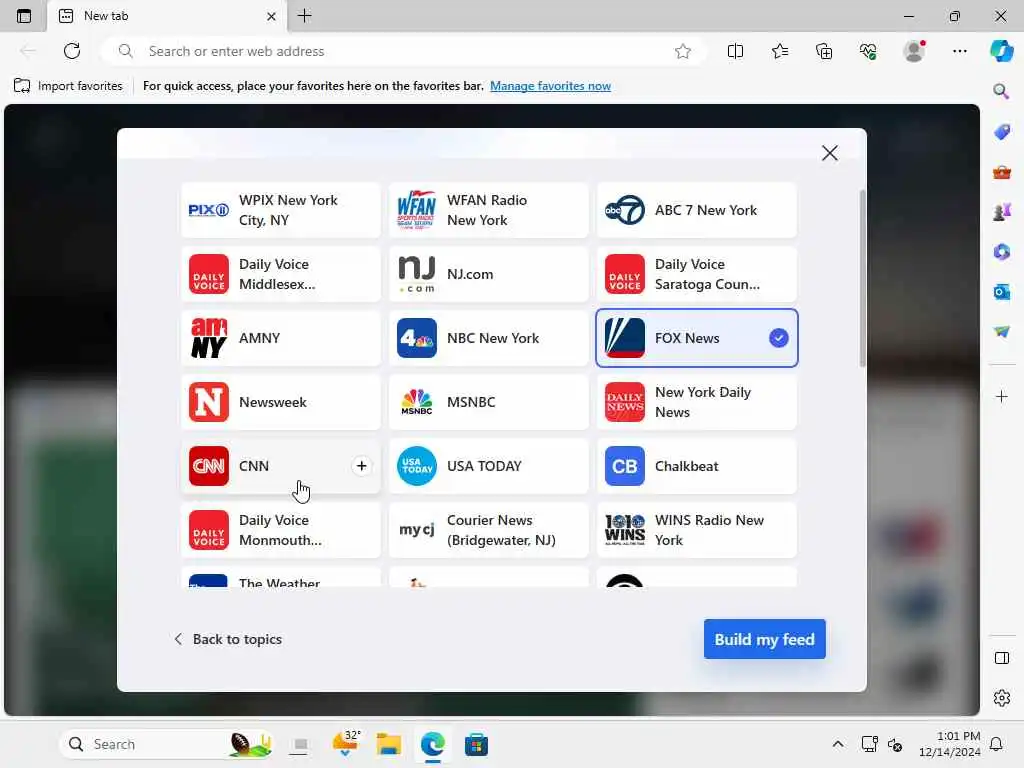
Task: Deselect the checked FOX News source
Action: [697, 338]
